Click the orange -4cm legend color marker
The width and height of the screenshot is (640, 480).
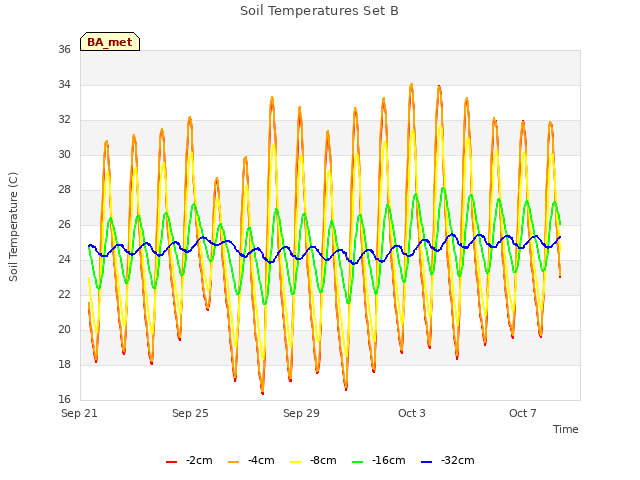[x=233, y=462]
